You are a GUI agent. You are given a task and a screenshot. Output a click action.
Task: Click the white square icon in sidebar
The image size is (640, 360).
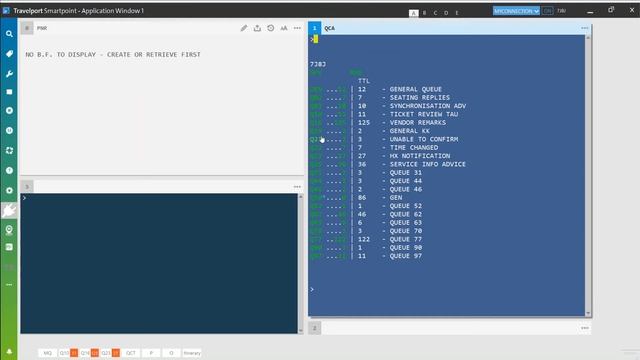(x=9, y=92)
